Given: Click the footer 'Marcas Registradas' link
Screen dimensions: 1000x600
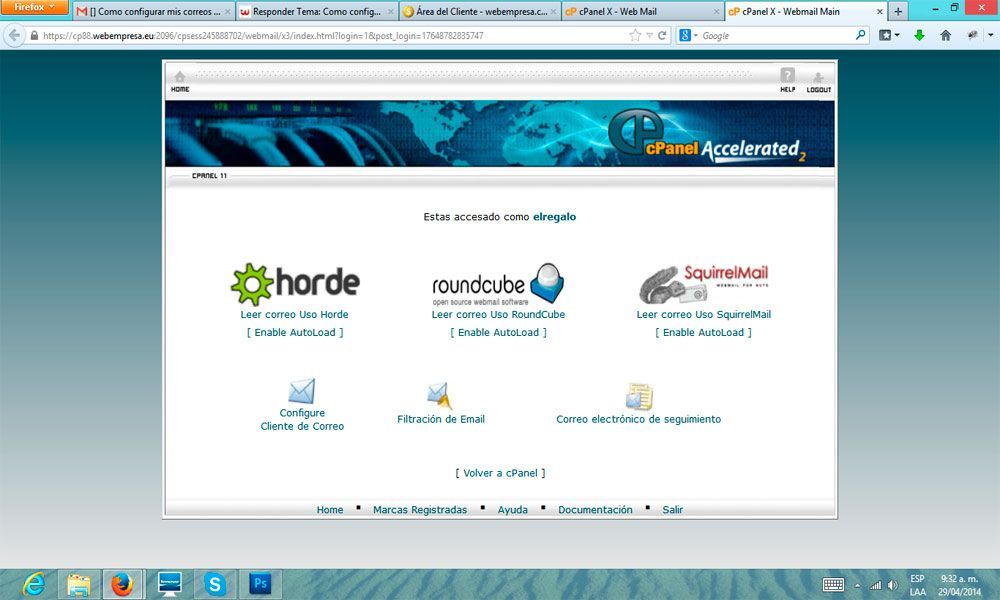Looking at the screenshot, I should click(x=420, y=509).
